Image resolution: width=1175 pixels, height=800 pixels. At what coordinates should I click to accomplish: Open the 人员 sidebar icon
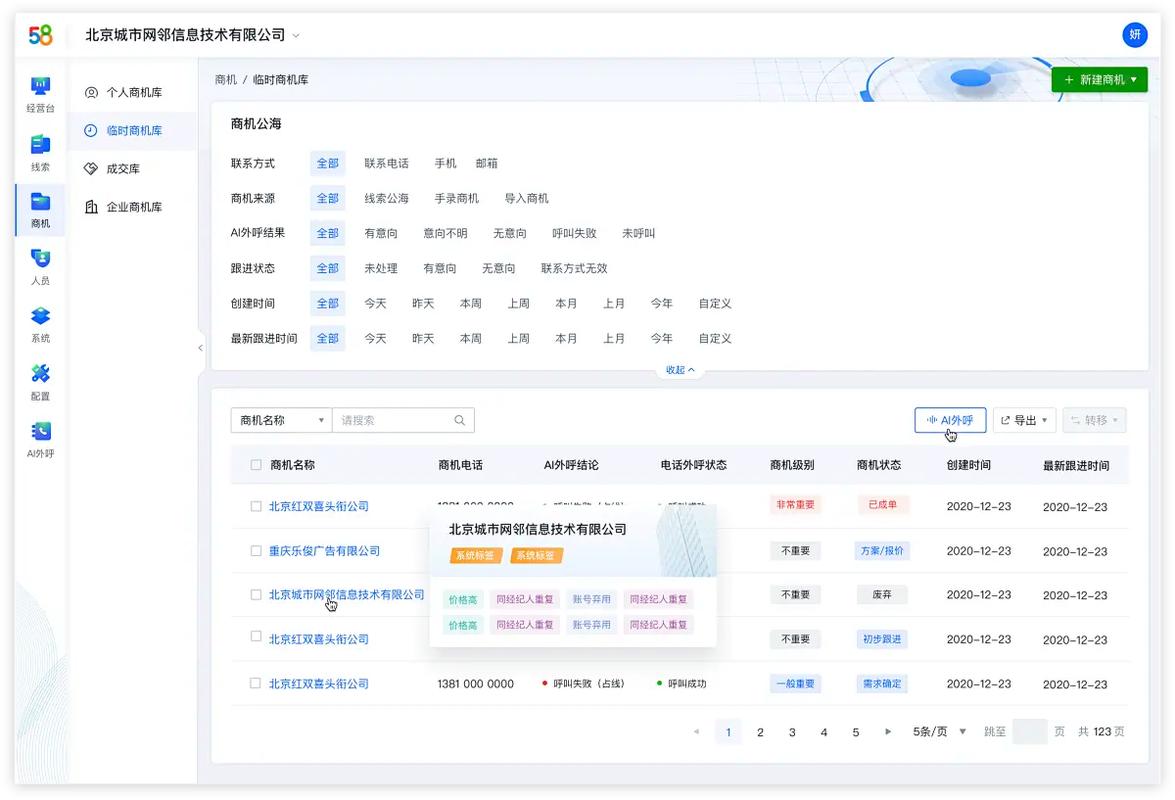(40, 258)
